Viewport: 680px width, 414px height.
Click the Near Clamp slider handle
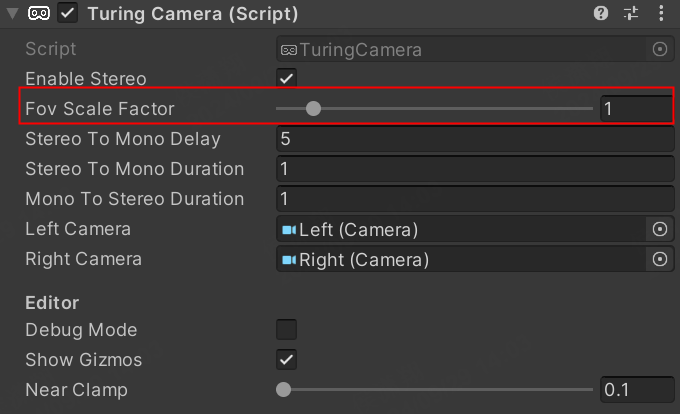(x=284, y=389)
